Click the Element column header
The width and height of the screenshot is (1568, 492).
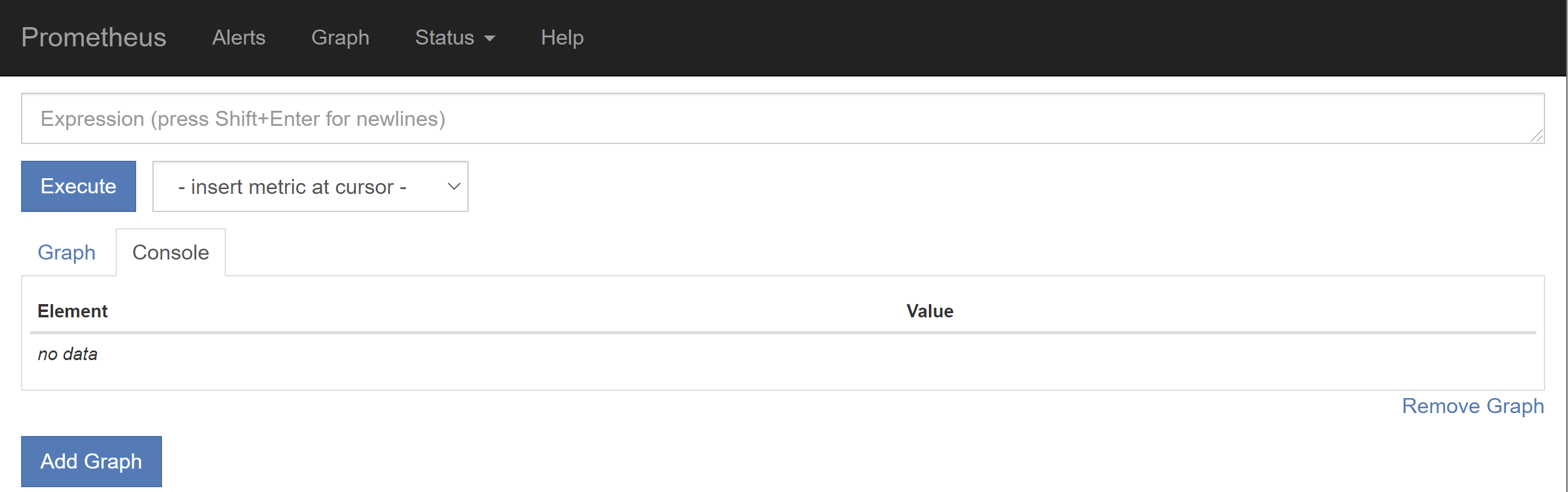click(72, 311)
